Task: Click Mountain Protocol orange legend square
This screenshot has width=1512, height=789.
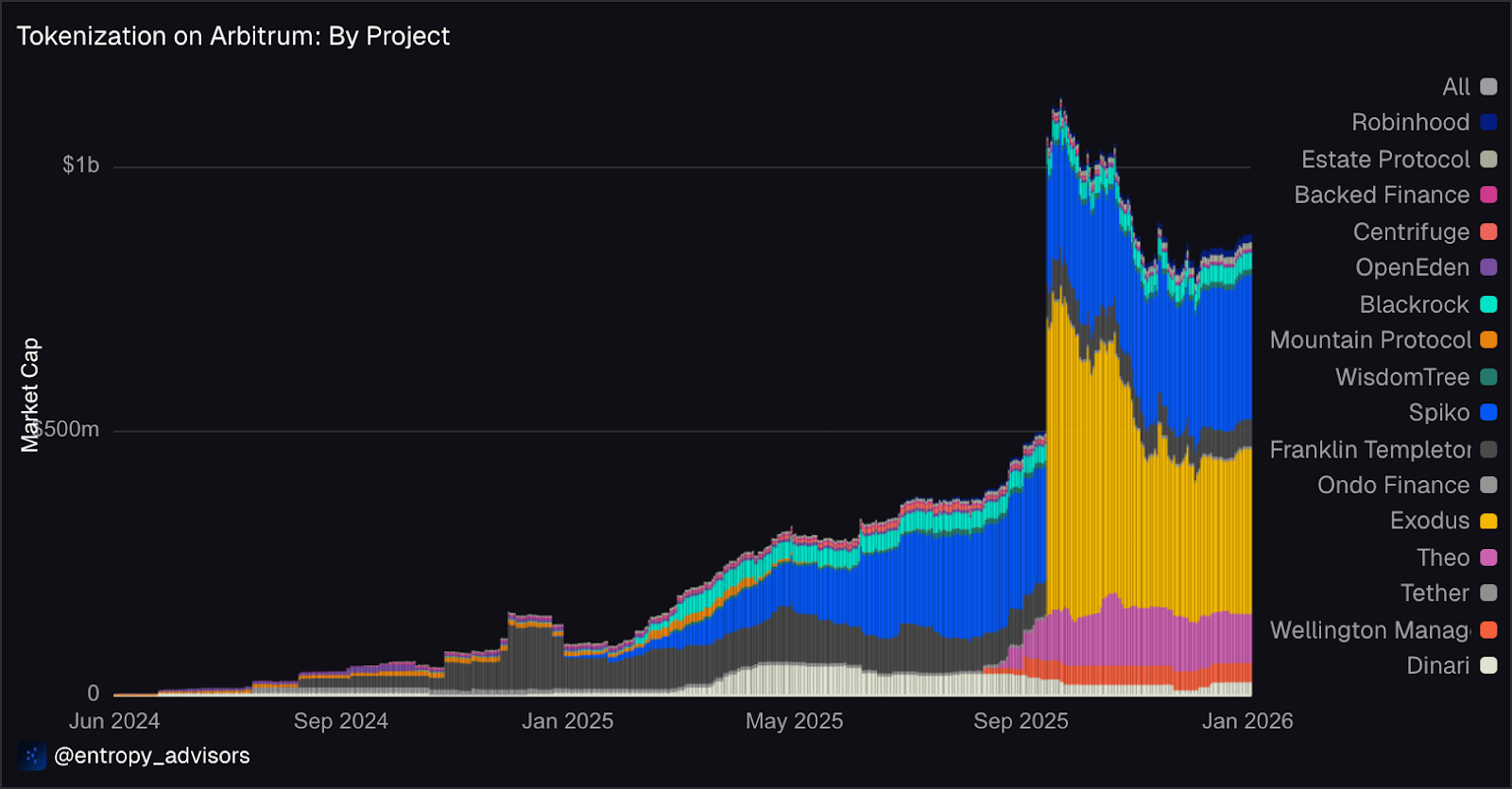Action: tap(1488, 339)
